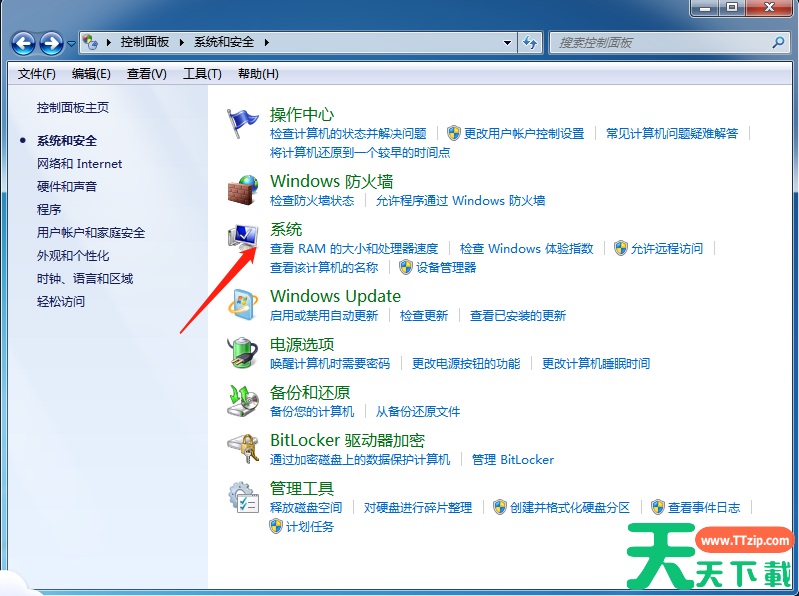Expand the arrow before 控制面板 in breadcrumb
Viewport: 799px width, 596px height.
click(109, 42)
